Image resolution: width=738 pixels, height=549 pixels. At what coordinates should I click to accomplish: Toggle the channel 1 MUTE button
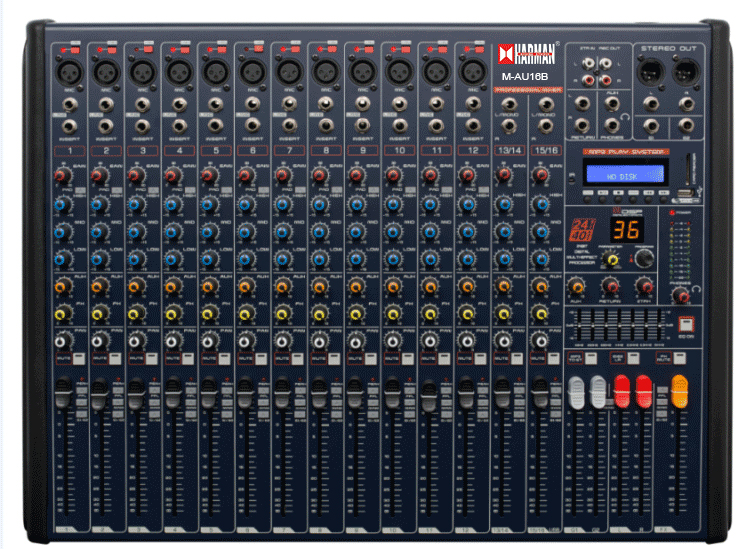point(79,359)
